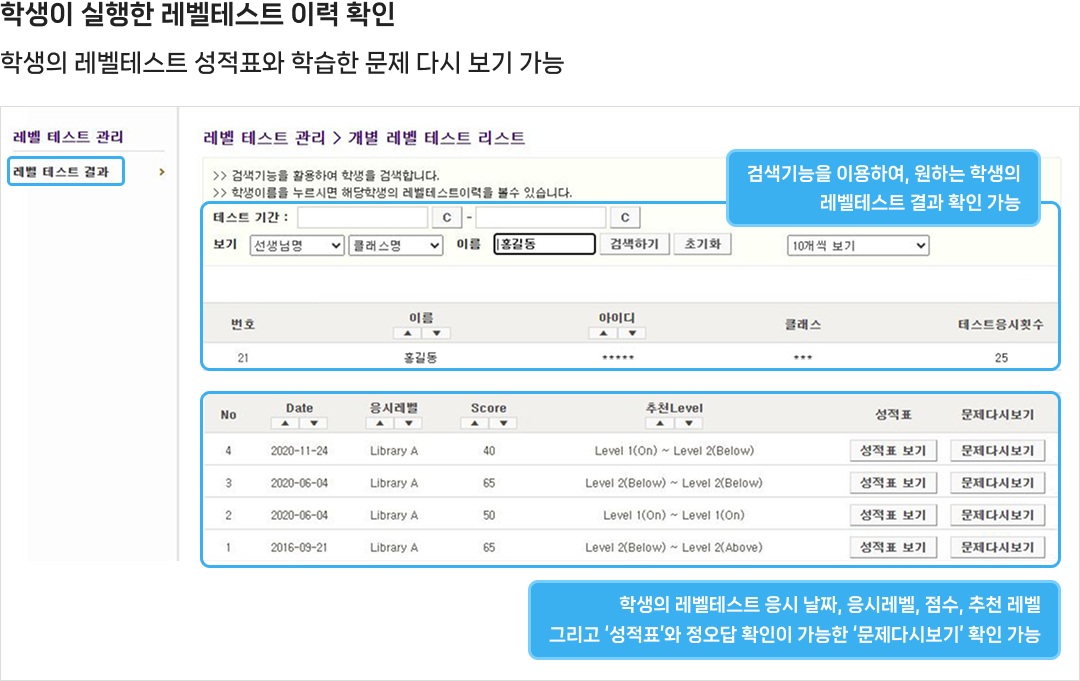Click the test period start date field
This screenshot has height=681, width=1080.
pyautogui.click(x=362, y=218)
